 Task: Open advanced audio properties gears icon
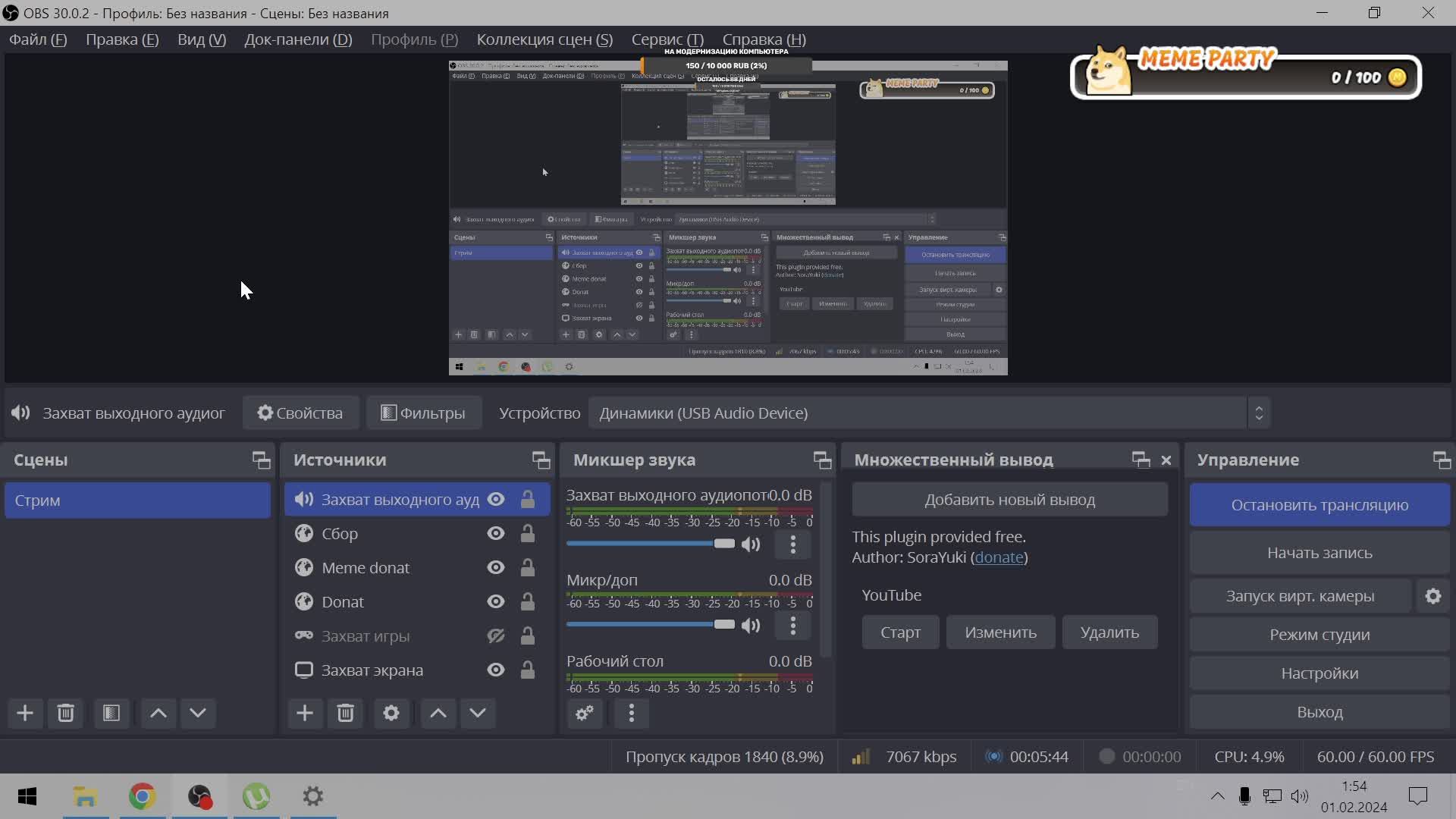584,713
